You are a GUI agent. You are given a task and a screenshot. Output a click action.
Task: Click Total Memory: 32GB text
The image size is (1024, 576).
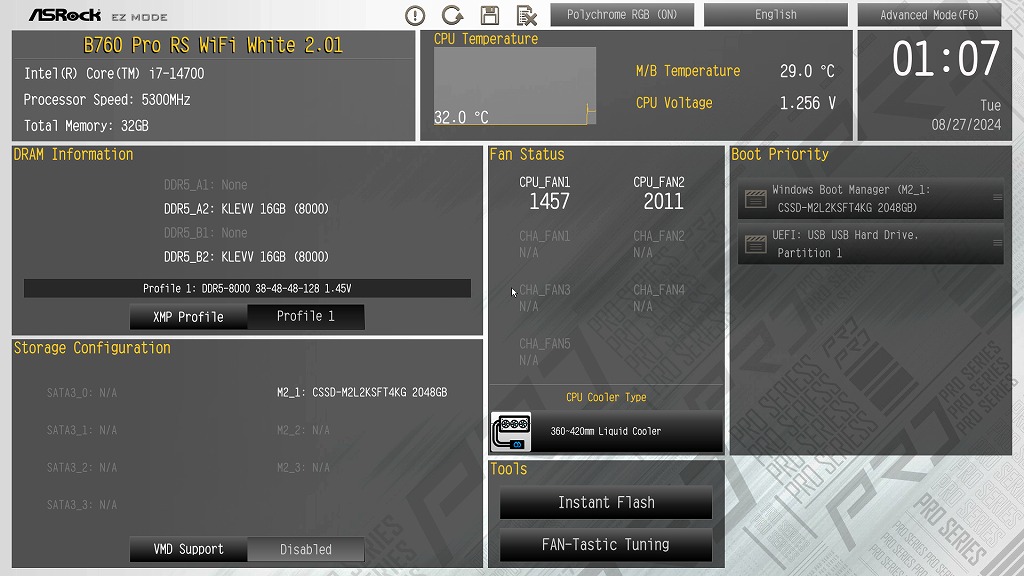pyautogui.click(x=86, y=126)
